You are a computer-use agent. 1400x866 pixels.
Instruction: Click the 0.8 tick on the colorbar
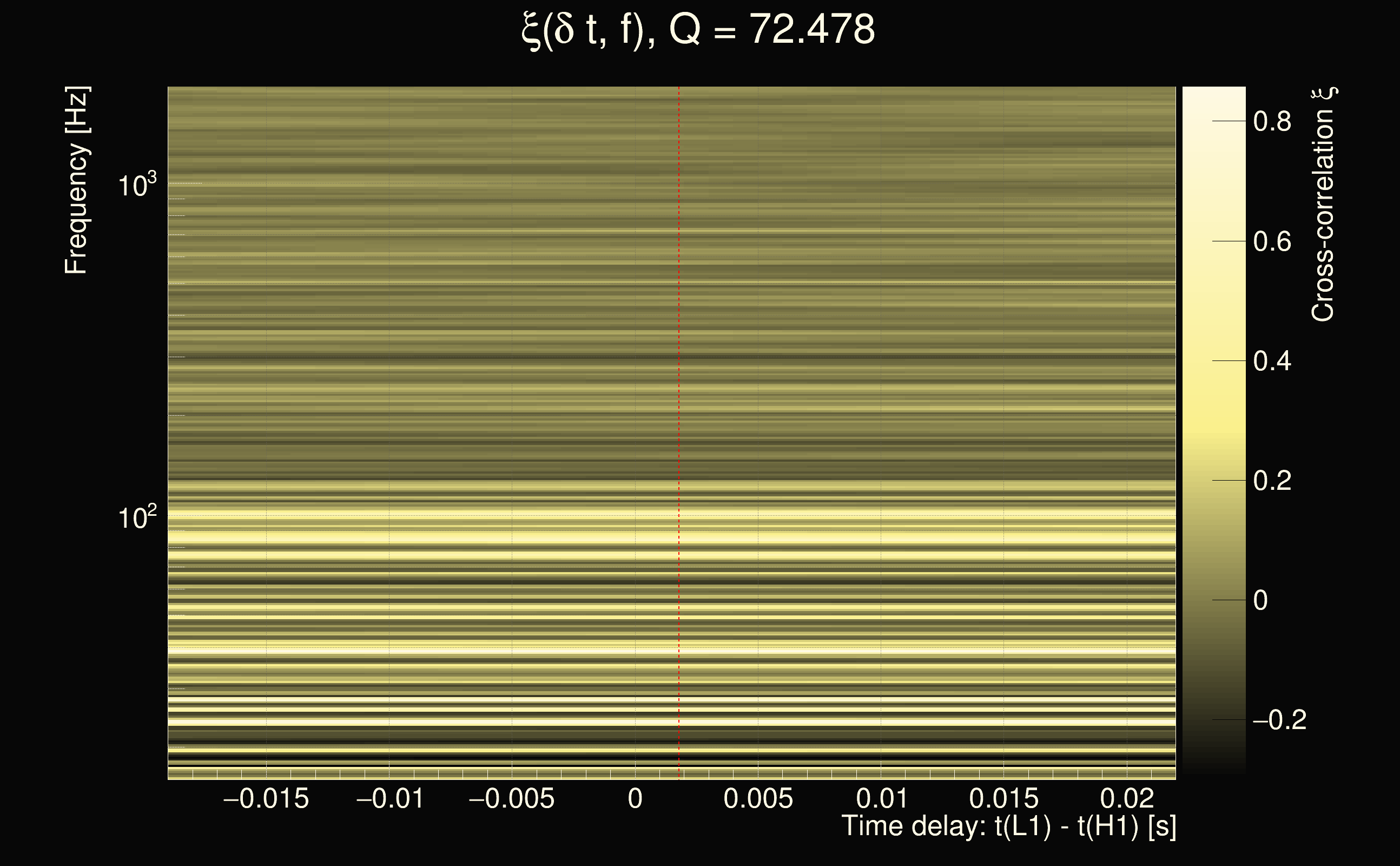click(x=1272, y=121)
